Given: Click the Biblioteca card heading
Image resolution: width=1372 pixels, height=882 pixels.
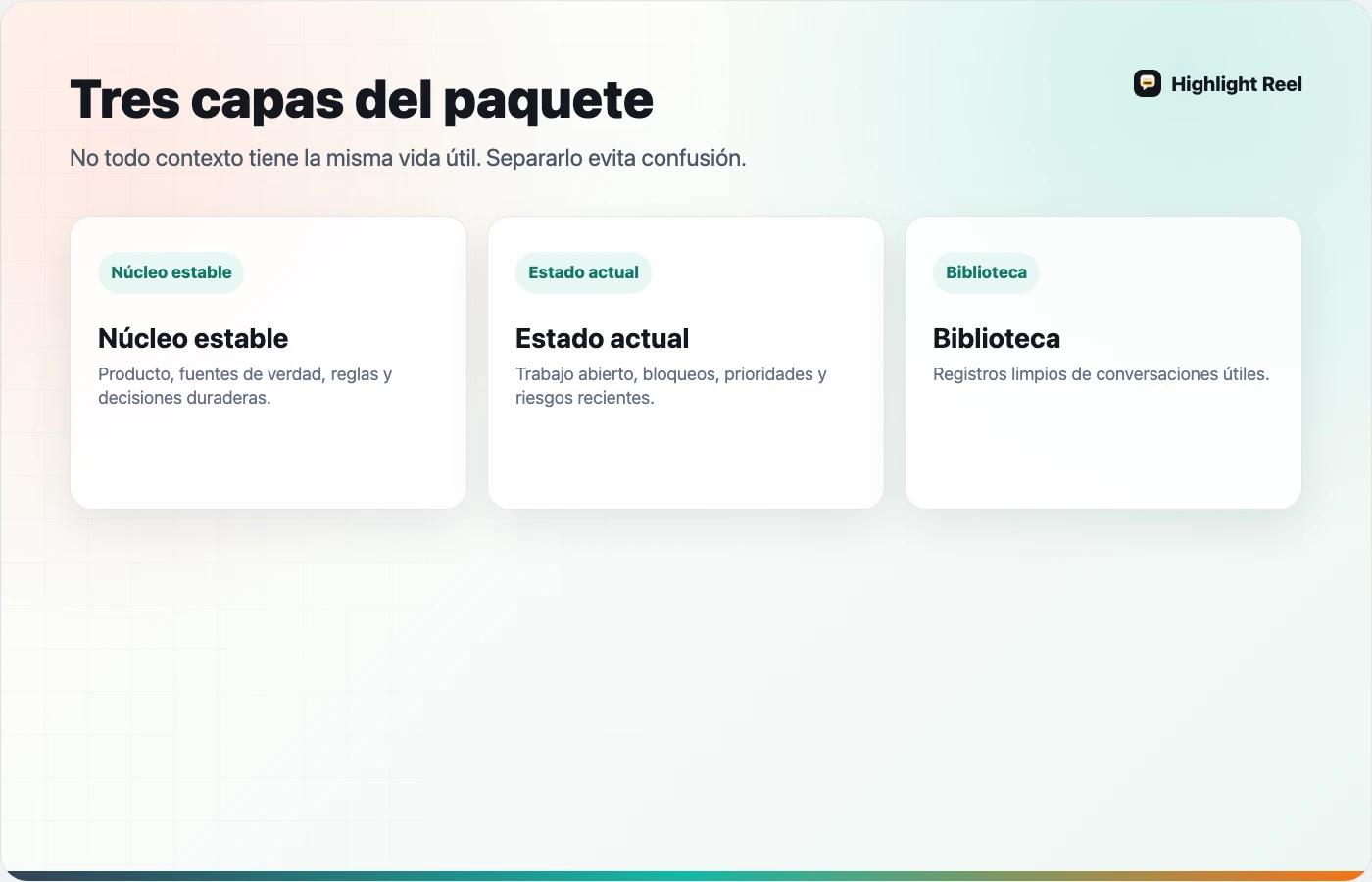Looking at the screenshot, I should (x=997, y=338).
